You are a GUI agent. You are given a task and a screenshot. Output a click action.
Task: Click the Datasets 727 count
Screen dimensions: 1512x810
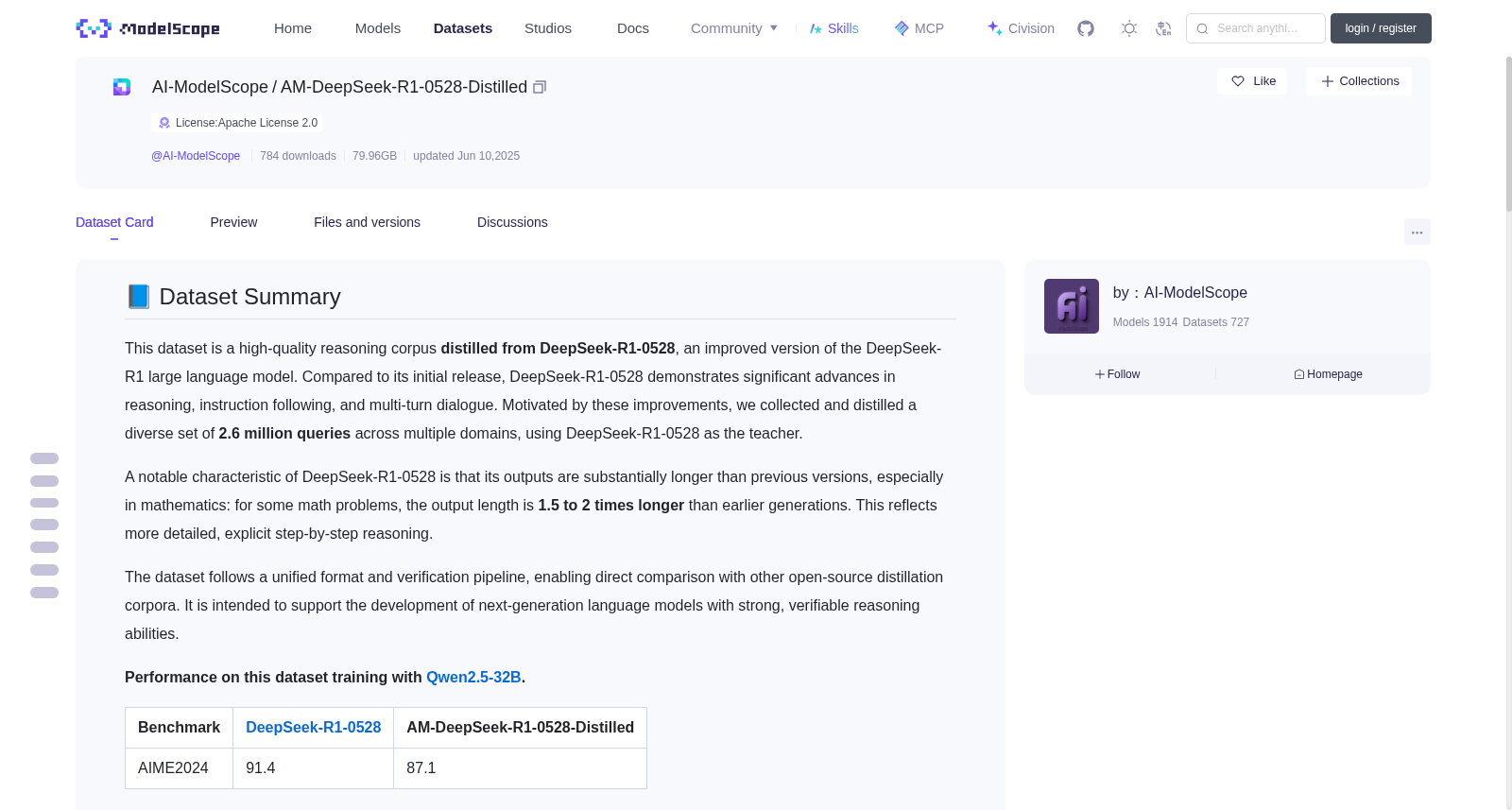pyautogui.click(x=1216, y=322)
